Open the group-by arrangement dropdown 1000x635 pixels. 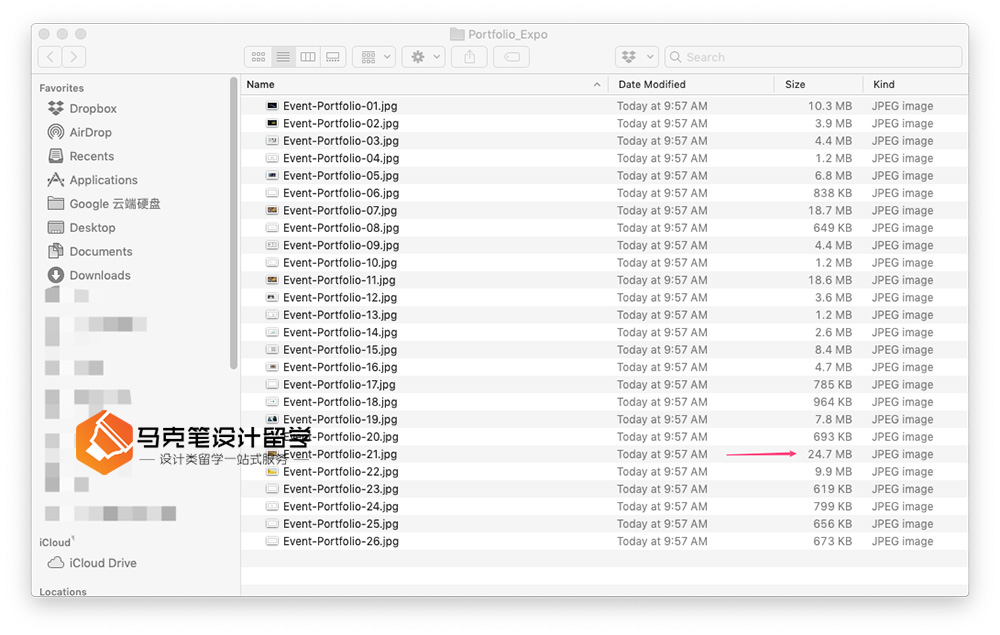point(374,57)
